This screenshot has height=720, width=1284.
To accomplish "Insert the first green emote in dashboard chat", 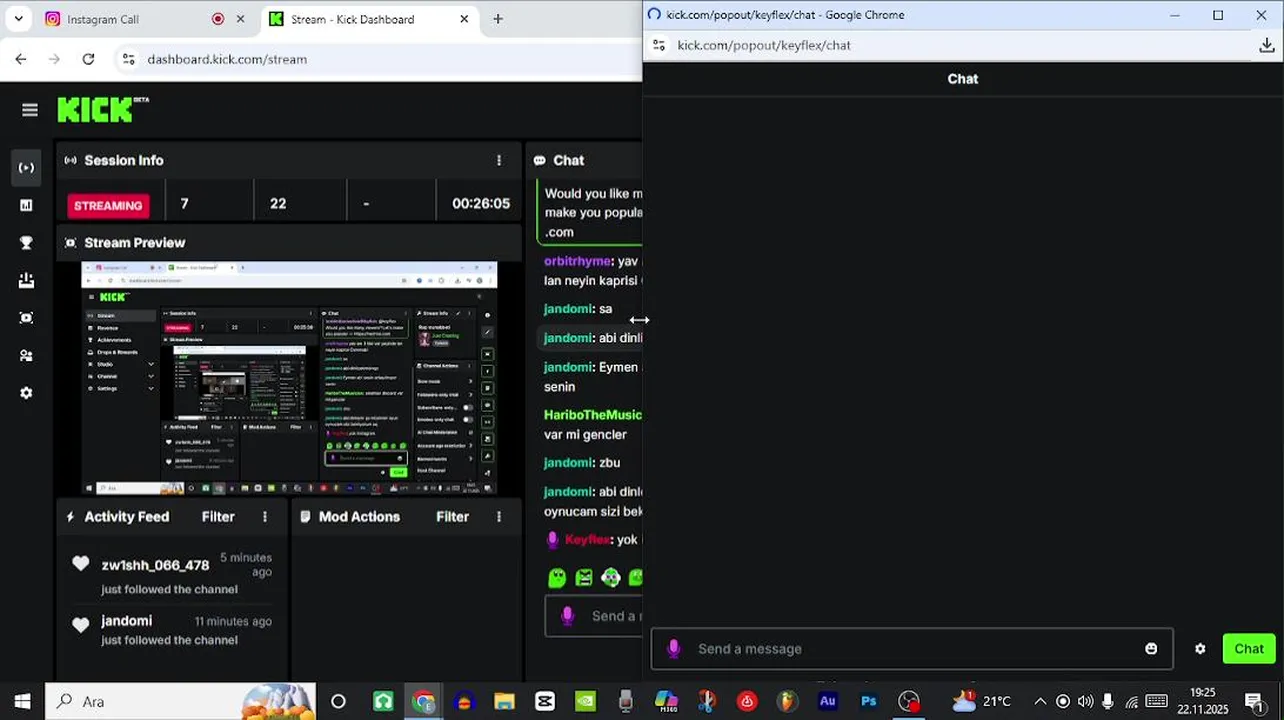I will (558, 577).
